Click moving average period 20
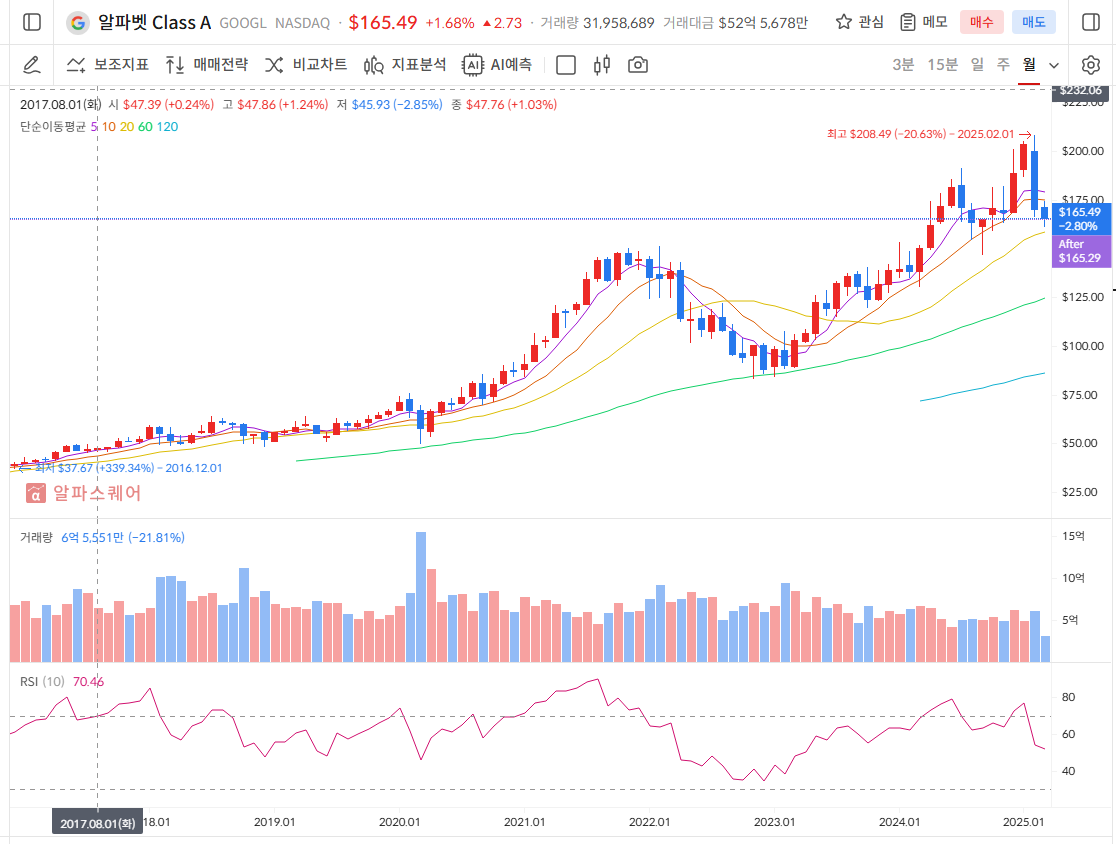The image size is (1116, 844). tap(127, 127)
